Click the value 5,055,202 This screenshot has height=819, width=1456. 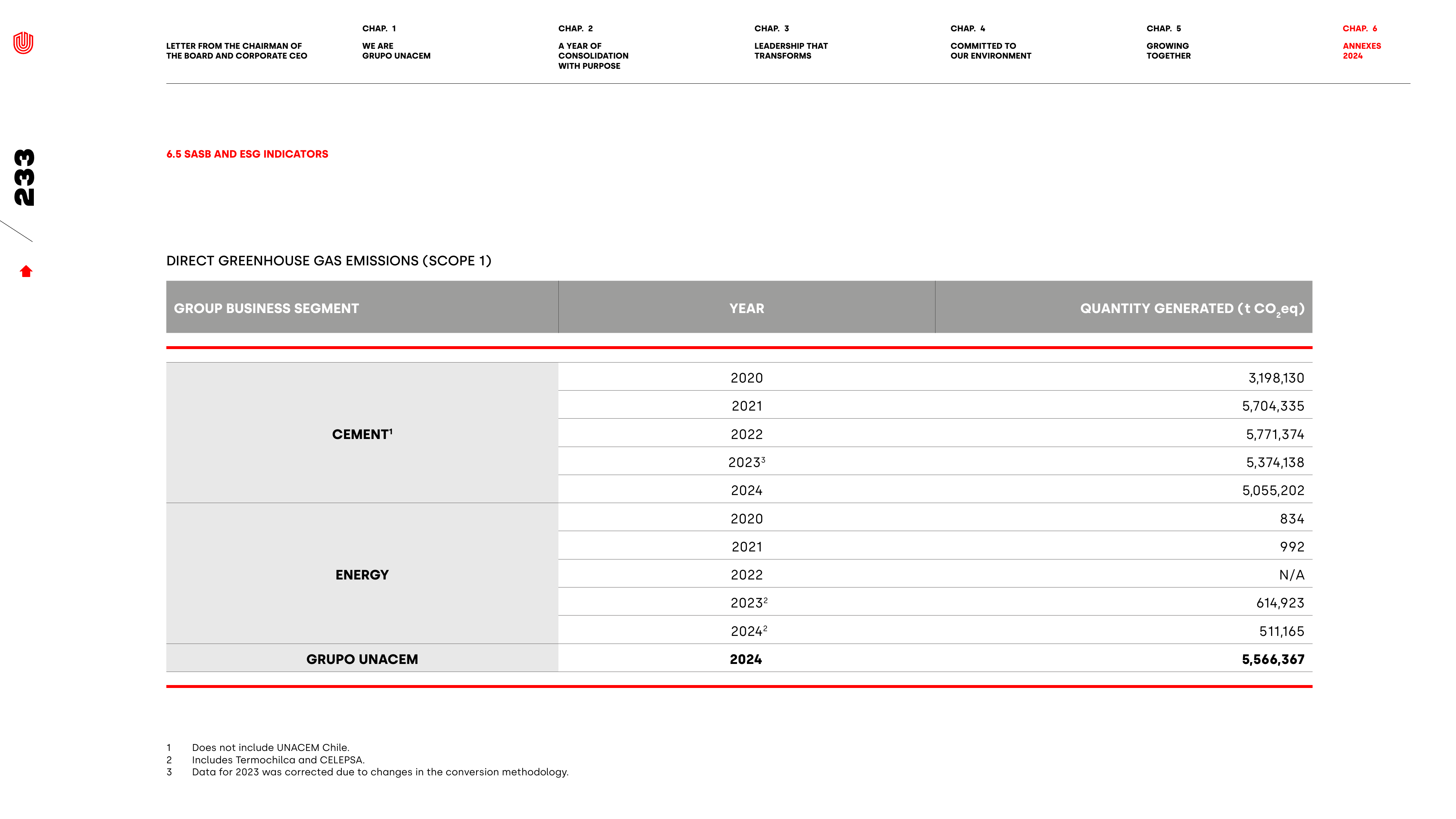point(1273,490)
